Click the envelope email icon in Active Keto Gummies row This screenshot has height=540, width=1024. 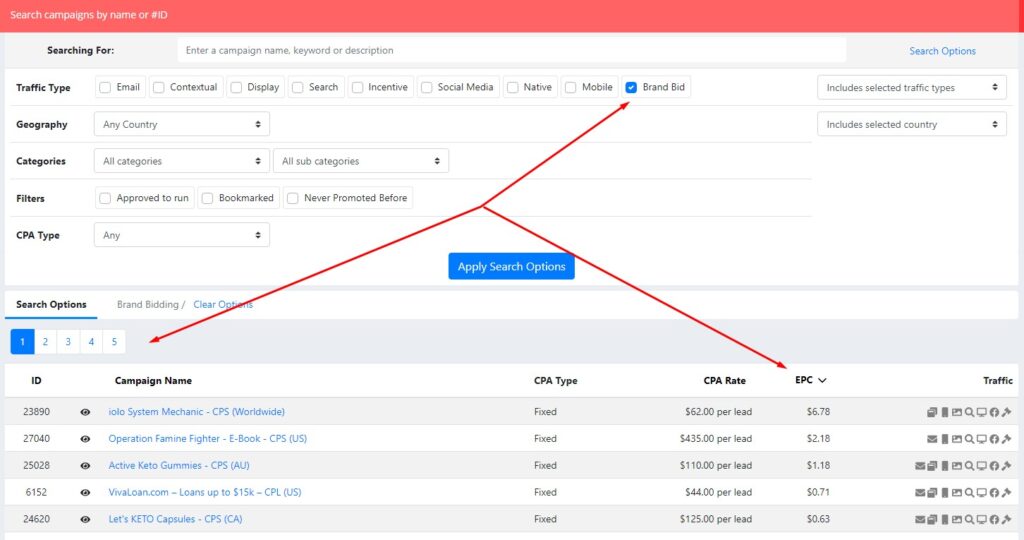920,466
